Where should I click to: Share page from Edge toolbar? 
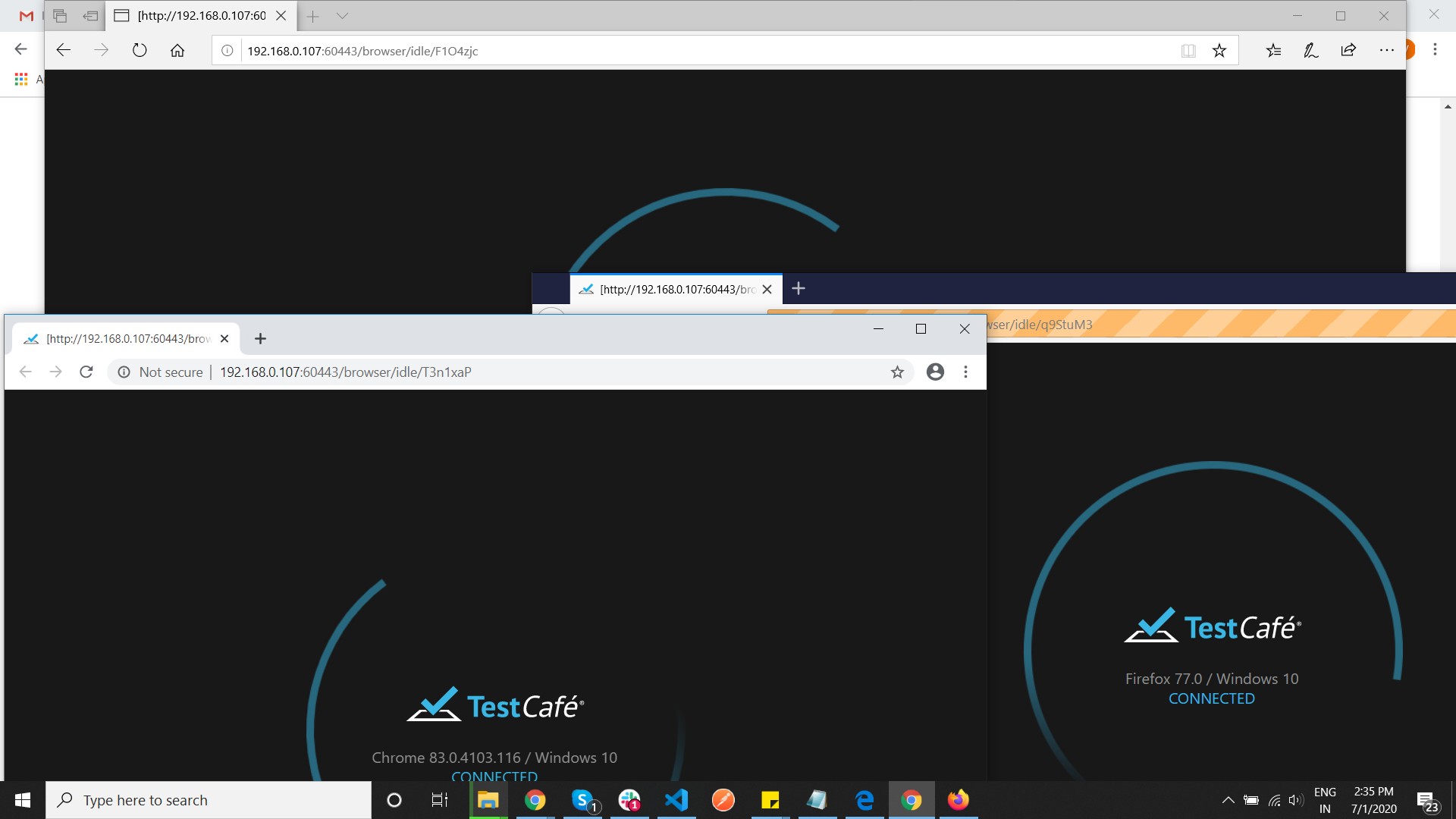1348,51
